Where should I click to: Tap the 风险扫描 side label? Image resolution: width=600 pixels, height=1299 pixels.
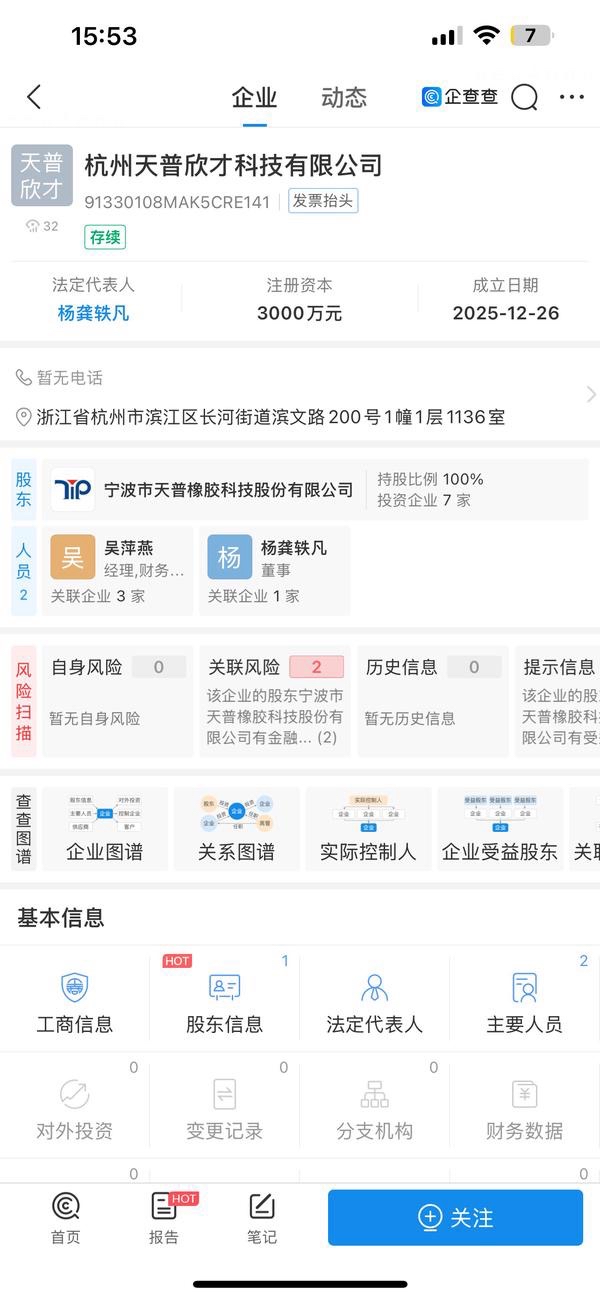(x=24, y=701)
